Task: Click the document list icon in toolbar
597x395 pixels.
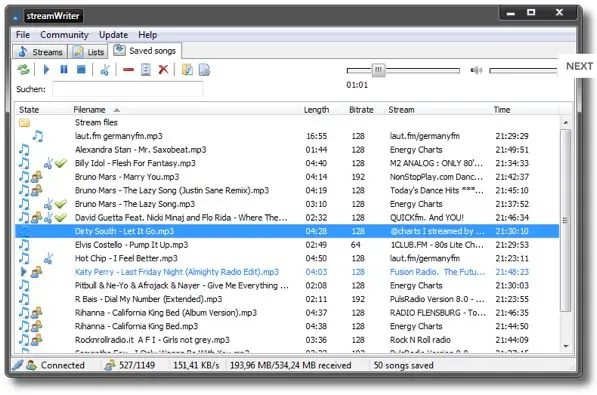Action: [x=146, y=70]
